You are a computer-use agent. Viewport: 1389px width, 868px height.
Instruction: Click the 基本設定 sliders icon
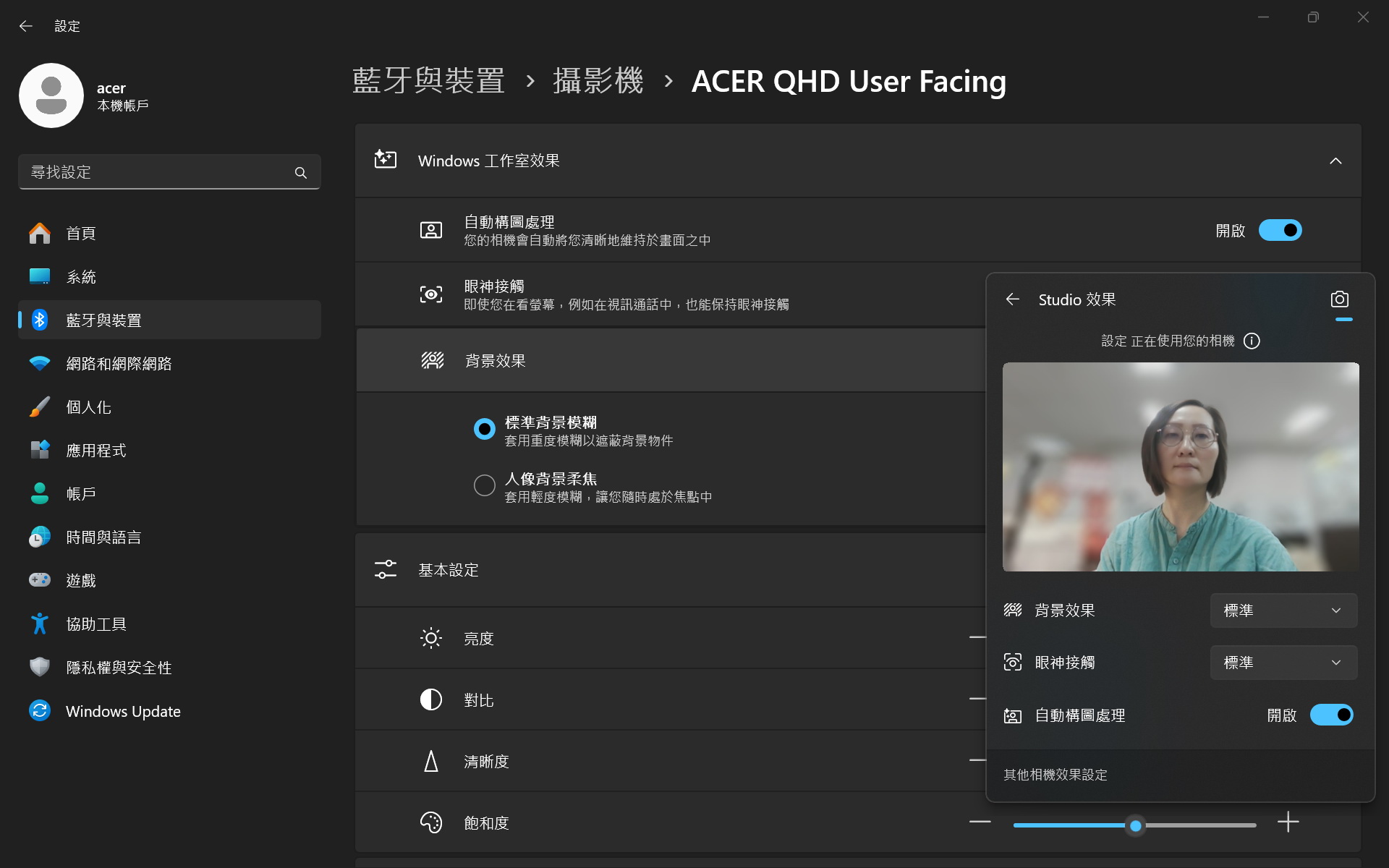pyautogui.click(x=386, y=569)
